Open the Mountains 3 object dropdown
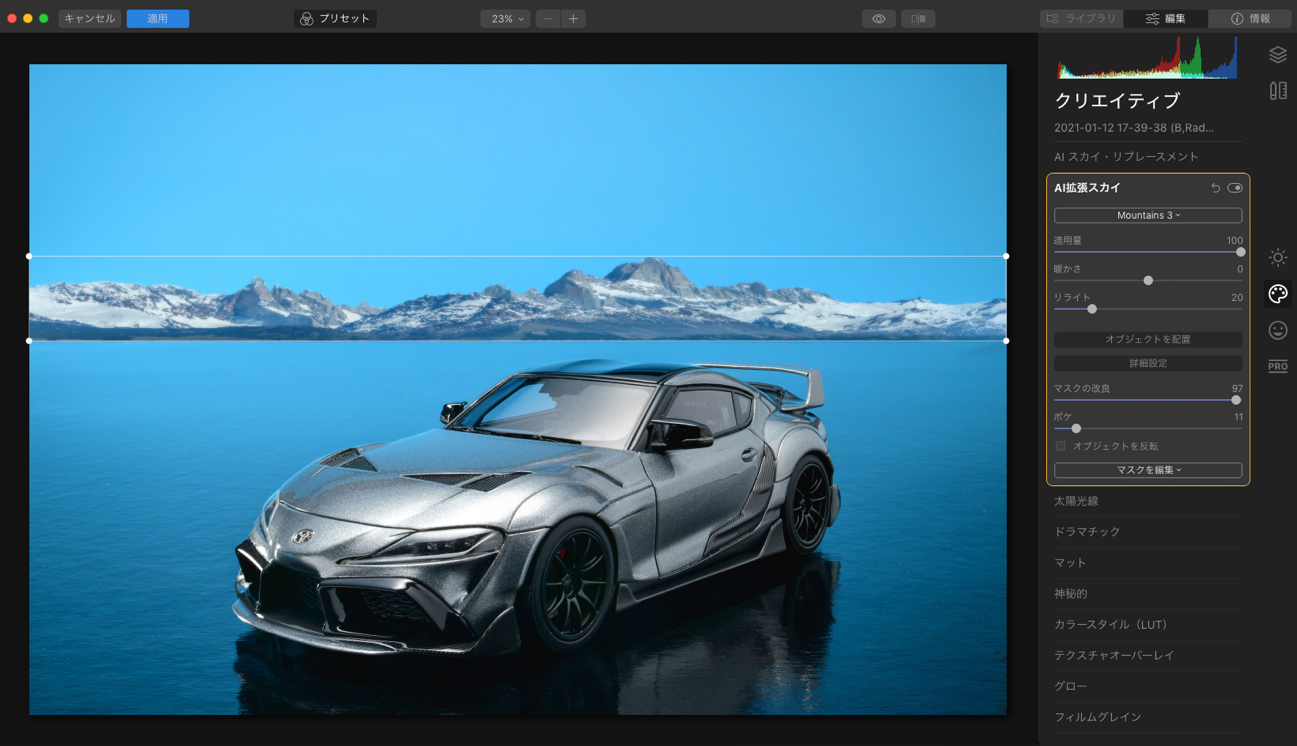 pyautogui.click(x=1147, y=215)
